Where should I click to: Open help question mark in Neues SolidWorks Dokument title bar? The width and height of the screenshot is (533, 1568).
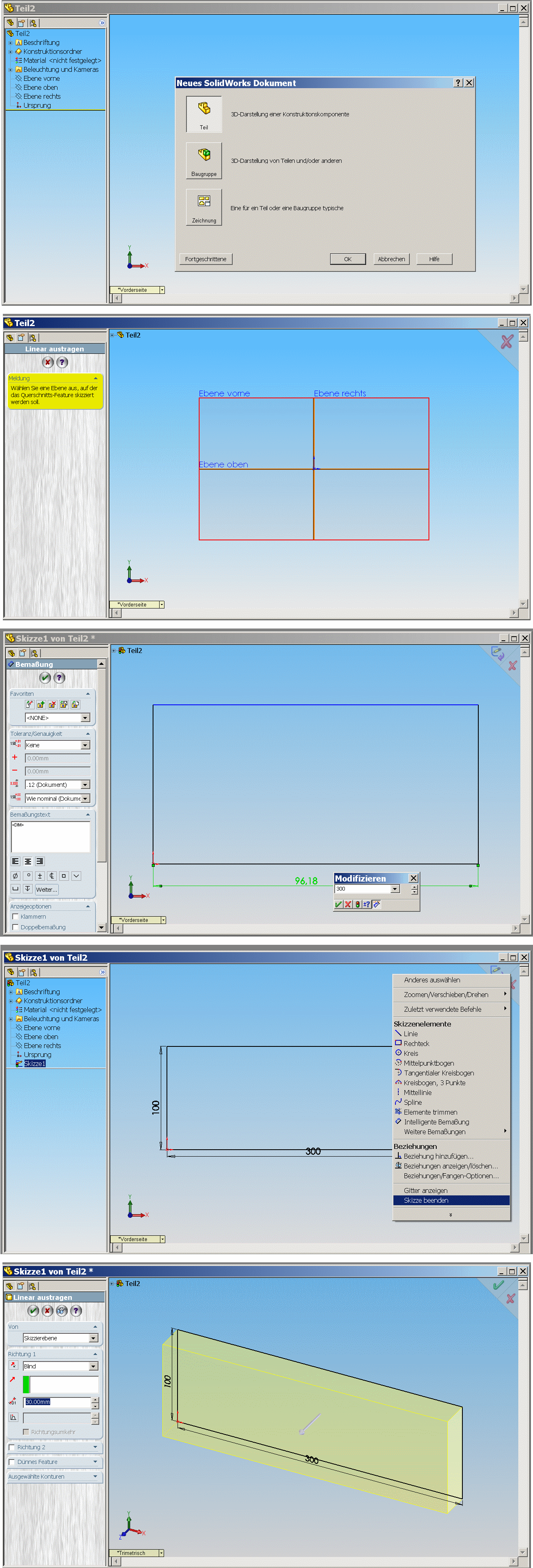pyautogui.click(x=458, y=83)
